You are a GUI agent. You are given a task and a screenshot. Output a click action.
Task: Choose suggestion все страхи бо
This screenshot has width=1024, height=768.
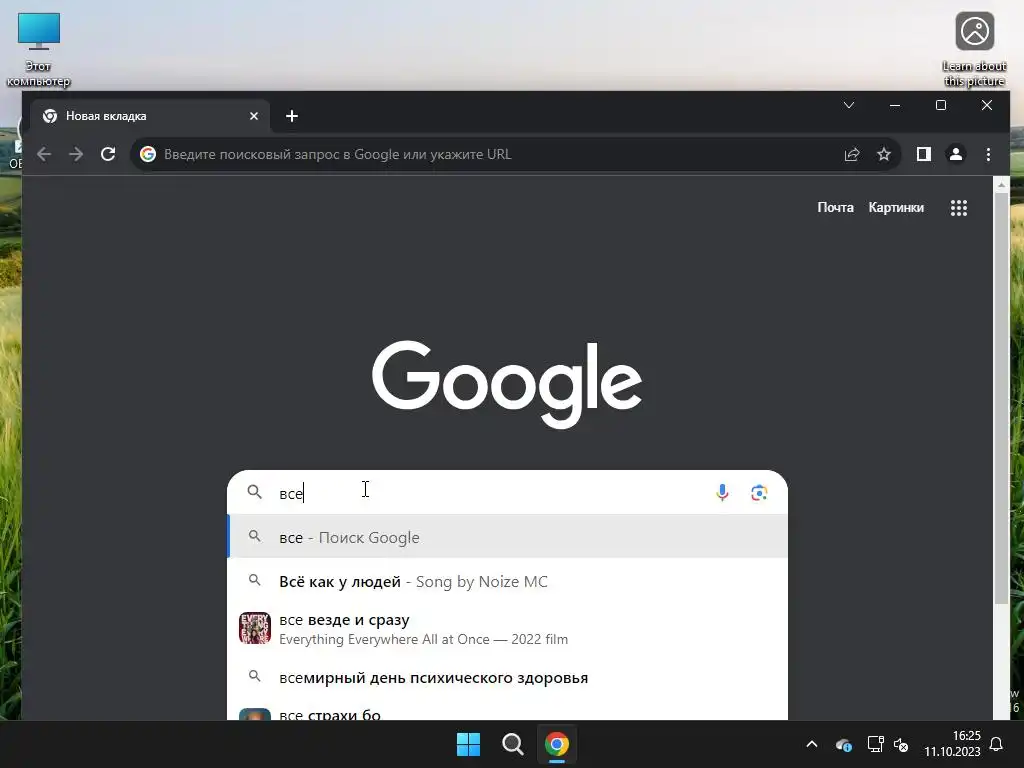(x=507, y=713)
